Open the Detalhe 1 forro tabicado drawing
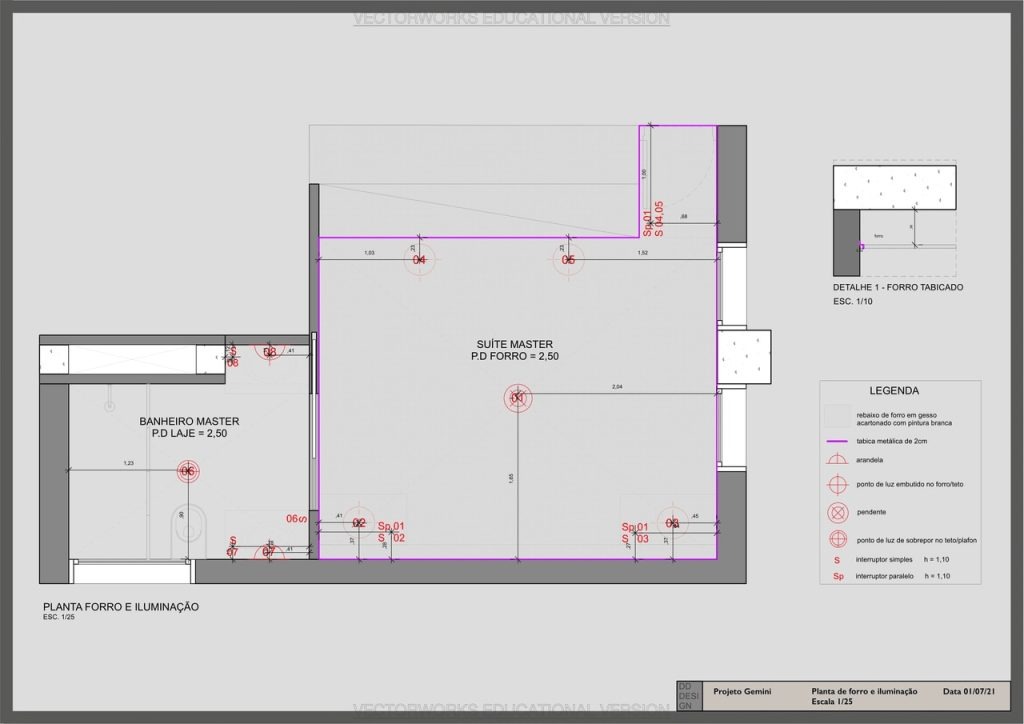Screen dimensions: 1024x724 point(894,220)
